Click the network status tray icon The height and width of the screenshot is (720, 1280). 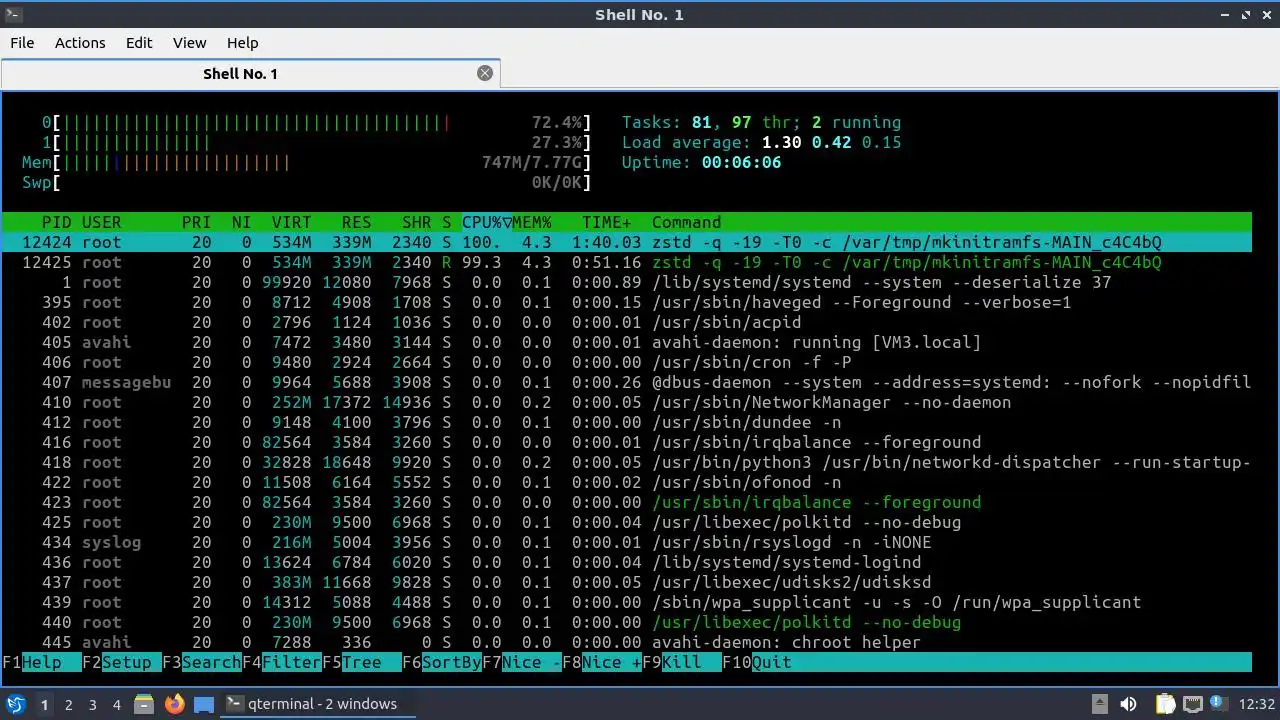[x=1192, y=704]
